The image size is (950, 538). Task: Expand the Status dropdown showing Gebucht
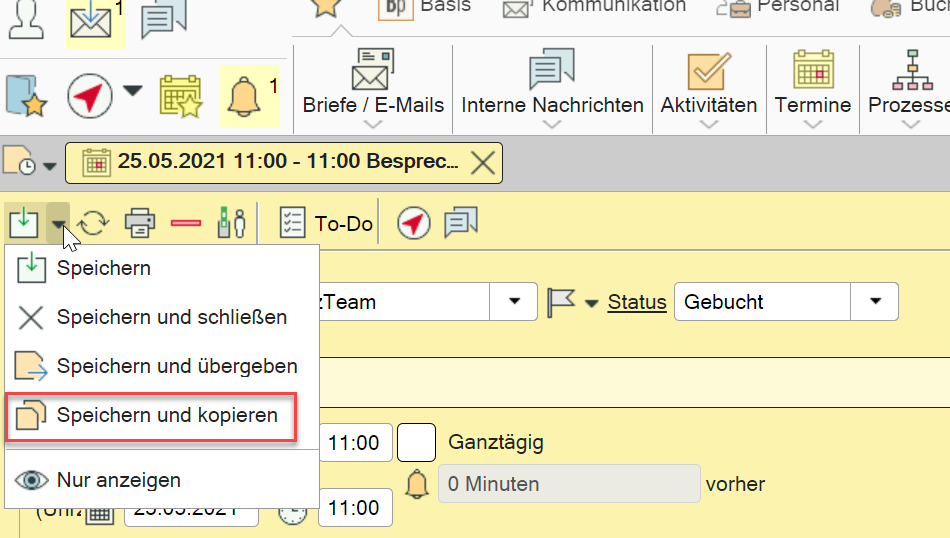pyautogui.click(x=876, y=301)
